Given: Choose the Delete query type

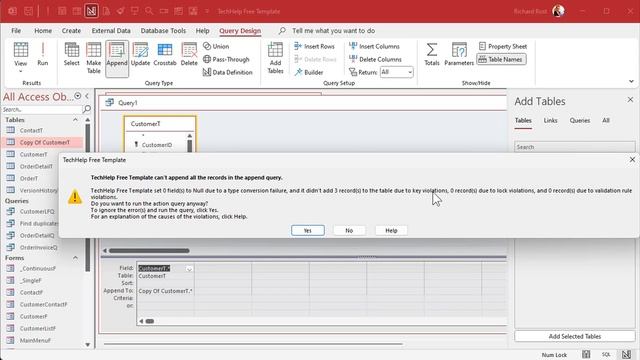Looking at the screenshot, I should click(x=189, y=54).
